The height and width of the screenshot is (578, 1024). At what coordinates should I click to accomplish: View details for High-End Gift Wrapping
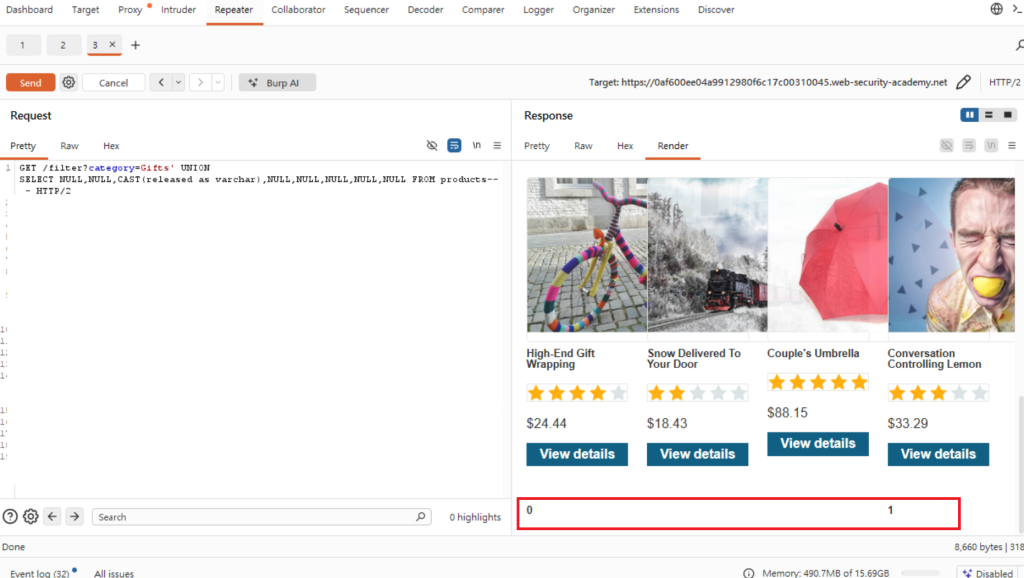click(577, 454)
